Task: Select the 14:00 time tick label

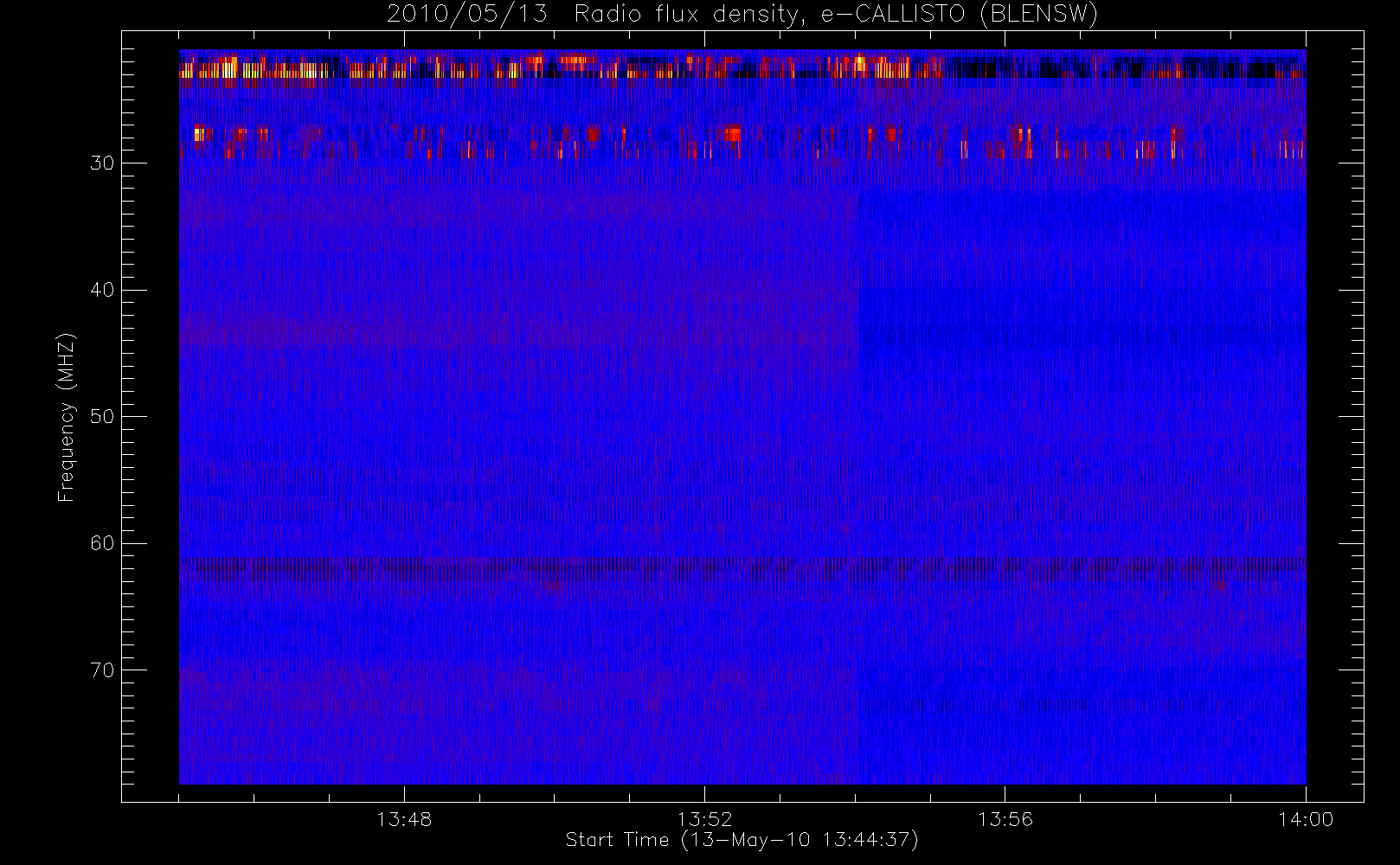Action: pos(1306,819)
